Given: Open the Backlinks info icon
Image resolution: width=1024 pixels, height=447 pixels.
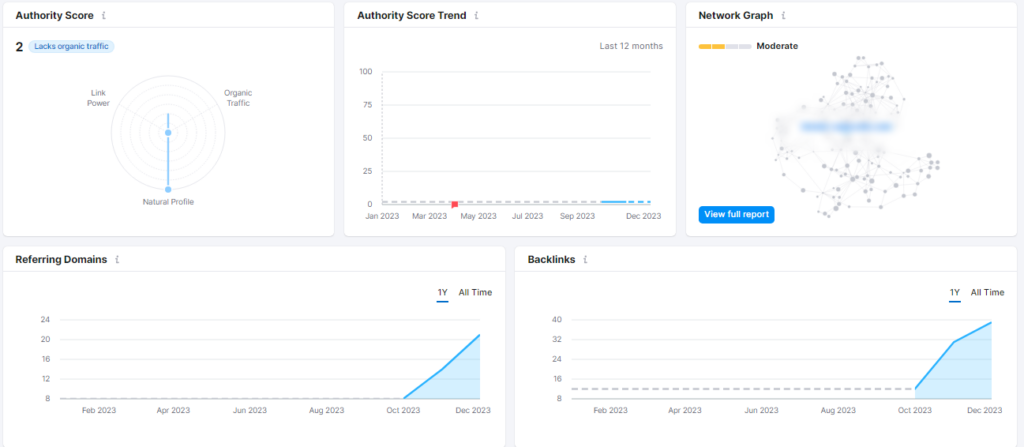Looking at the screenshot, I should [x=586, y=259].
